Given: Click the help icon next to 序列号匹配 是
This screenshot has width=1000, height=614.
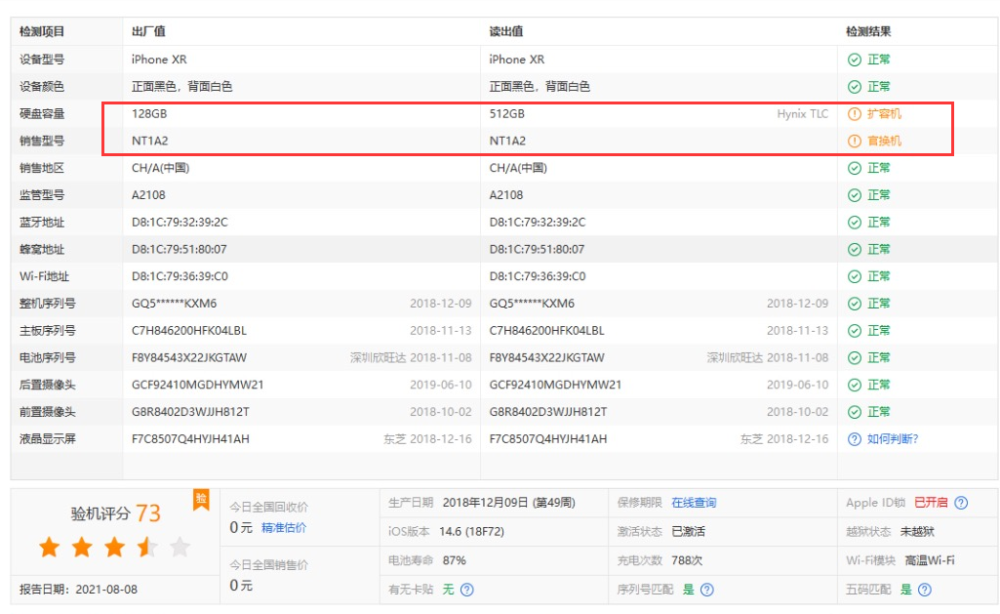Looking at the screenshot, I should point(707,590).
